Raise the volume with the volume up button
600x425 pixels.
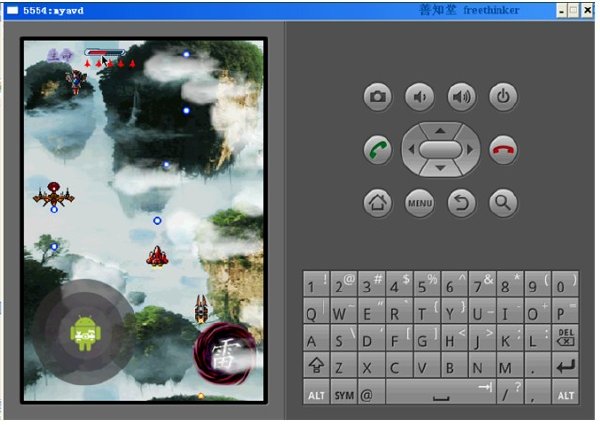(x=461, y=97)
